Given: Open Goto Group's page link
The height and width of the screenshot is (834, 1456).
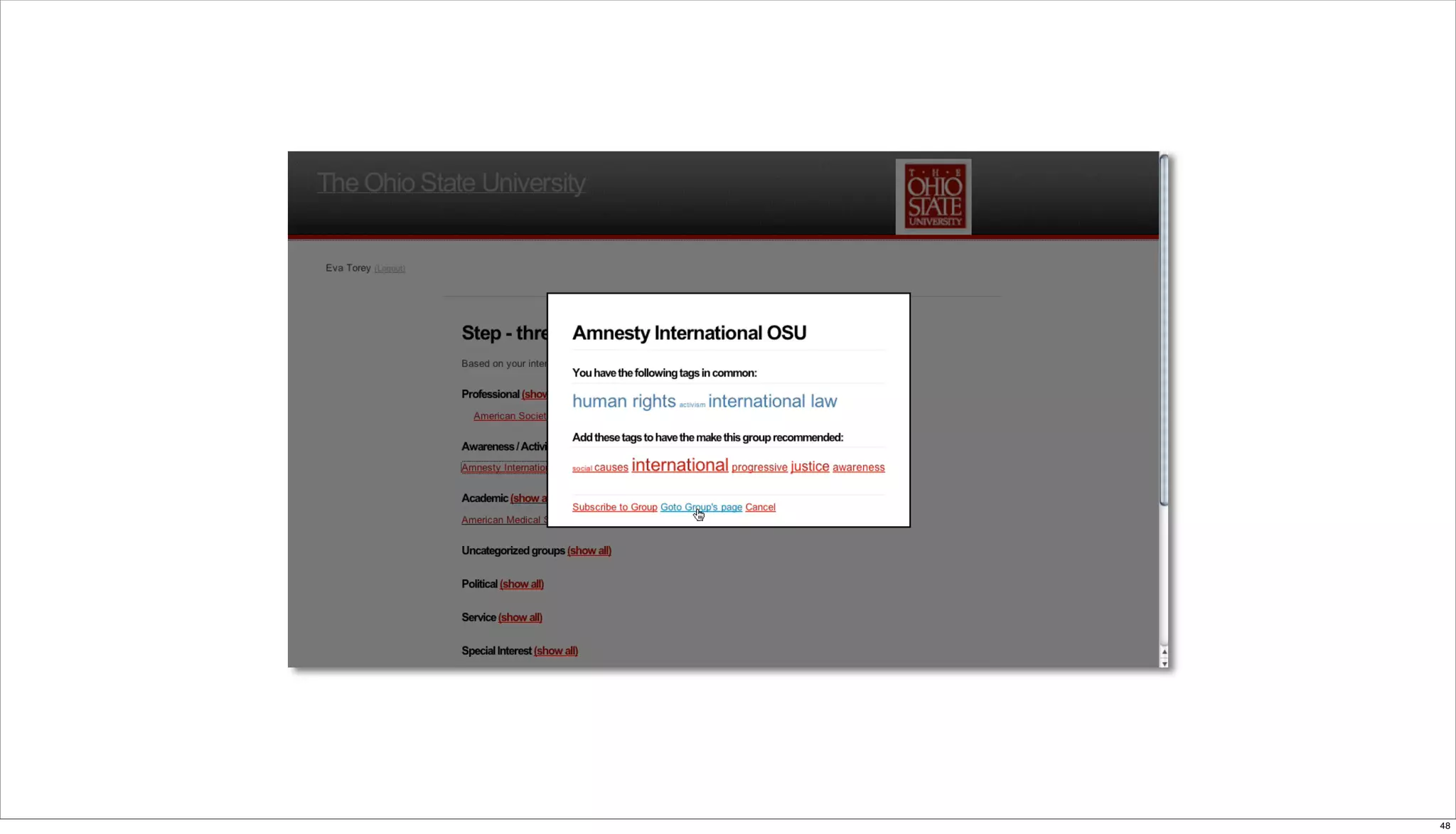Looking at the screenshot, I should [x=700, y=507].
